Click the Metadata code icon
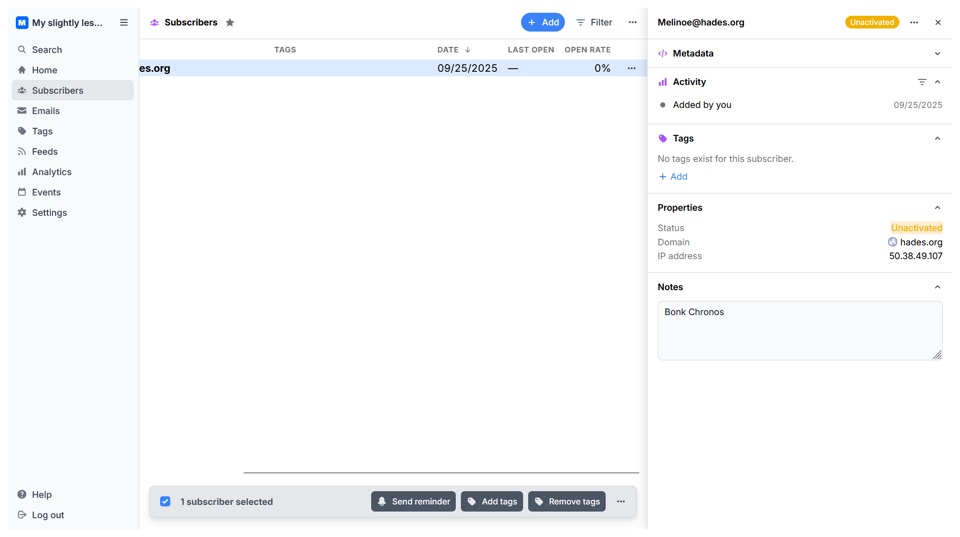Viewport: 960px width, 537px height. point(662,53)
